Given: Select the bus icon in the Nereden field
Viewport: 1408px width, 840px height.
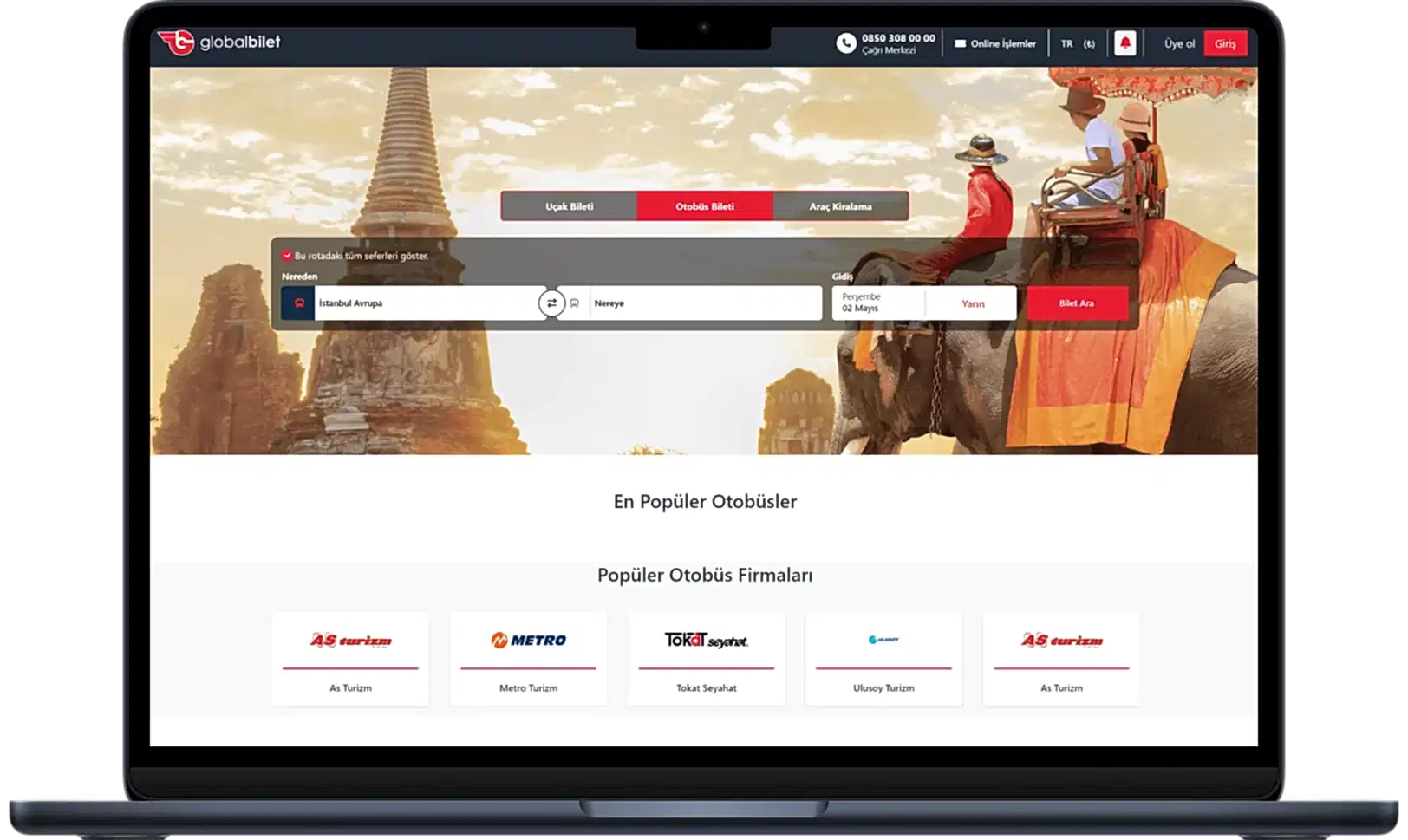Looking at the screenshot, I should [297, 303].
